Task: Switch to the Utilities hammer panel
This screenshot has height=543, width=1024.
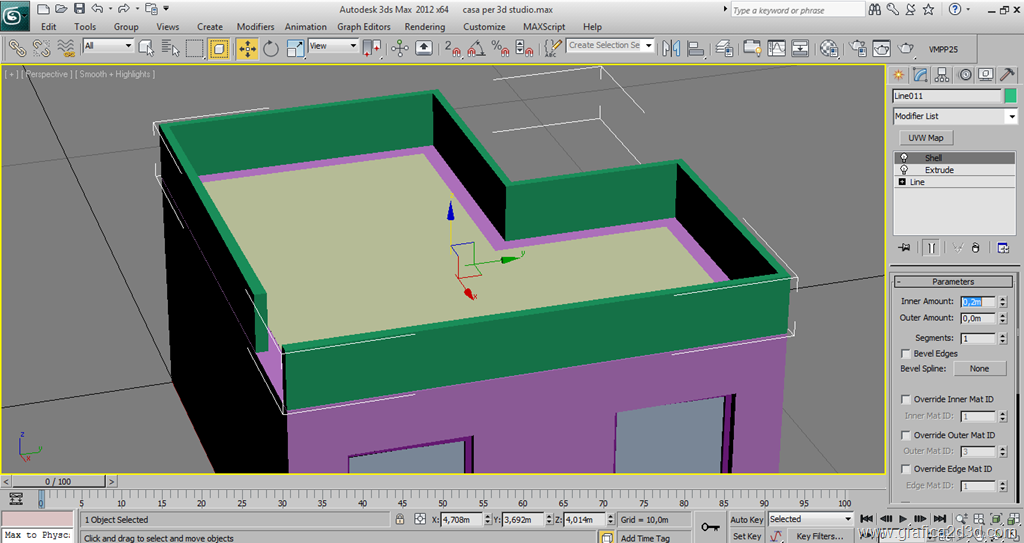Action: tap(1007, 75)
